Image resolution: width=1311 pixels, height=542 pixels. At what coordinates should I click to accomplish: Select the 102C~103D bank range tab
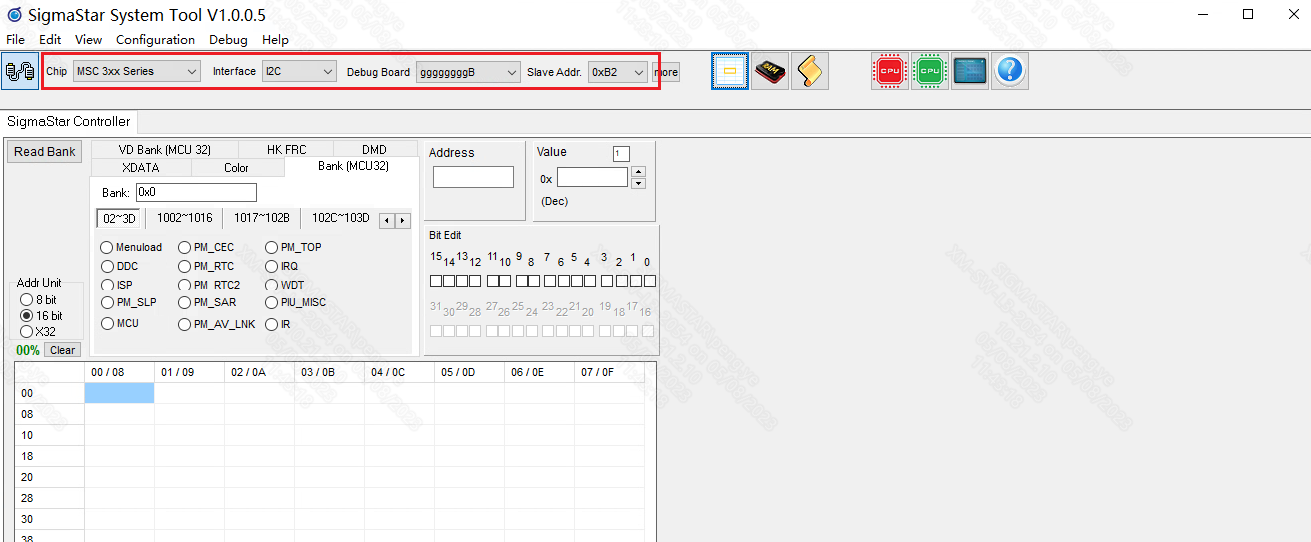(340, 218)
